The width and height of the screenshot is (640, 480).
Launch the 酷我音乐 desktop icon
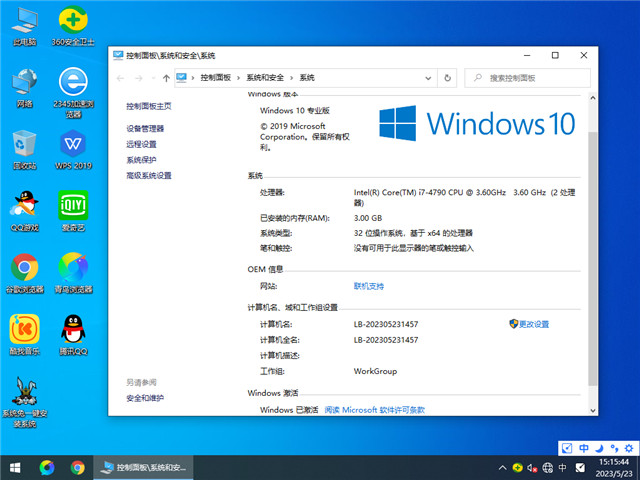[24, 335]
